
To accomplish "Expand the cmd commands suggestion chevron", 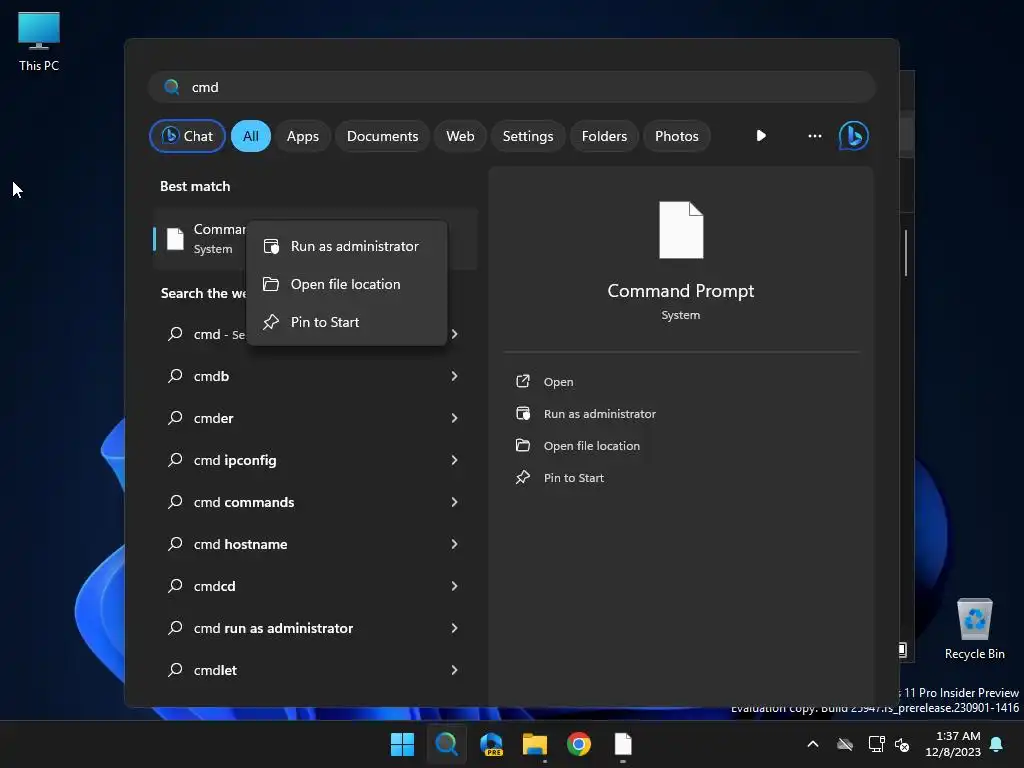I will 455,502.
